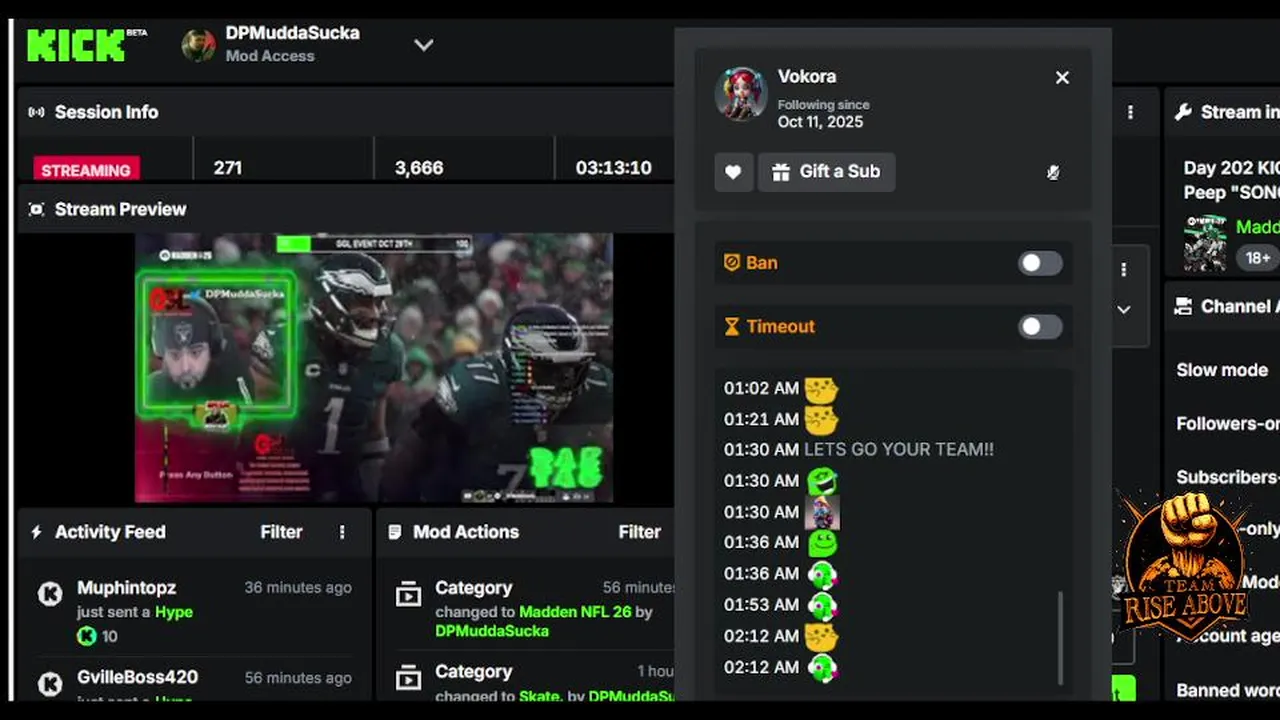Open the Mod Actions Filter
The image size is (1280, 720).
pos(639,532)
